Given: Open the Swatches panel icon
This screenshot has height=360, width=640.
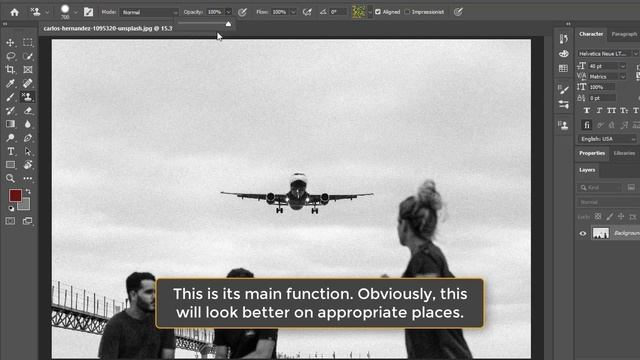Looking at the screenshot, I should point(564,68).
